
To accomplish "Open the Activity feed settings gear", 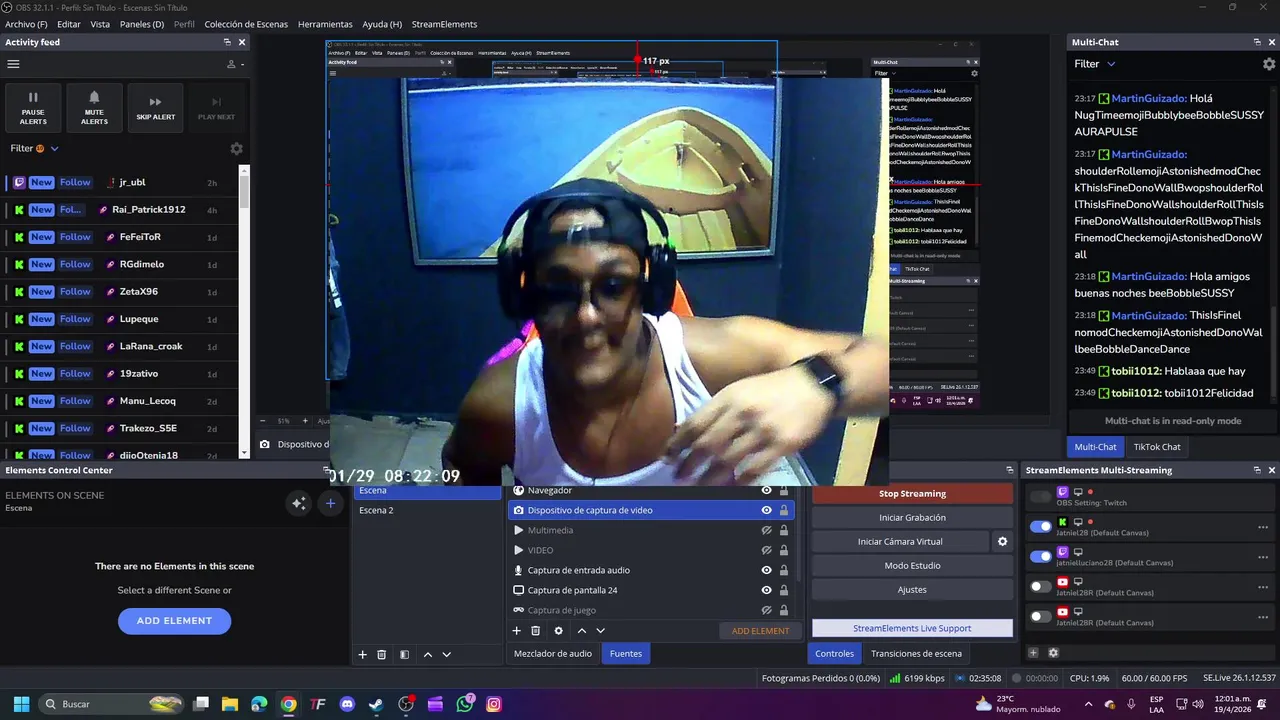I will click(x=236, y=149).
